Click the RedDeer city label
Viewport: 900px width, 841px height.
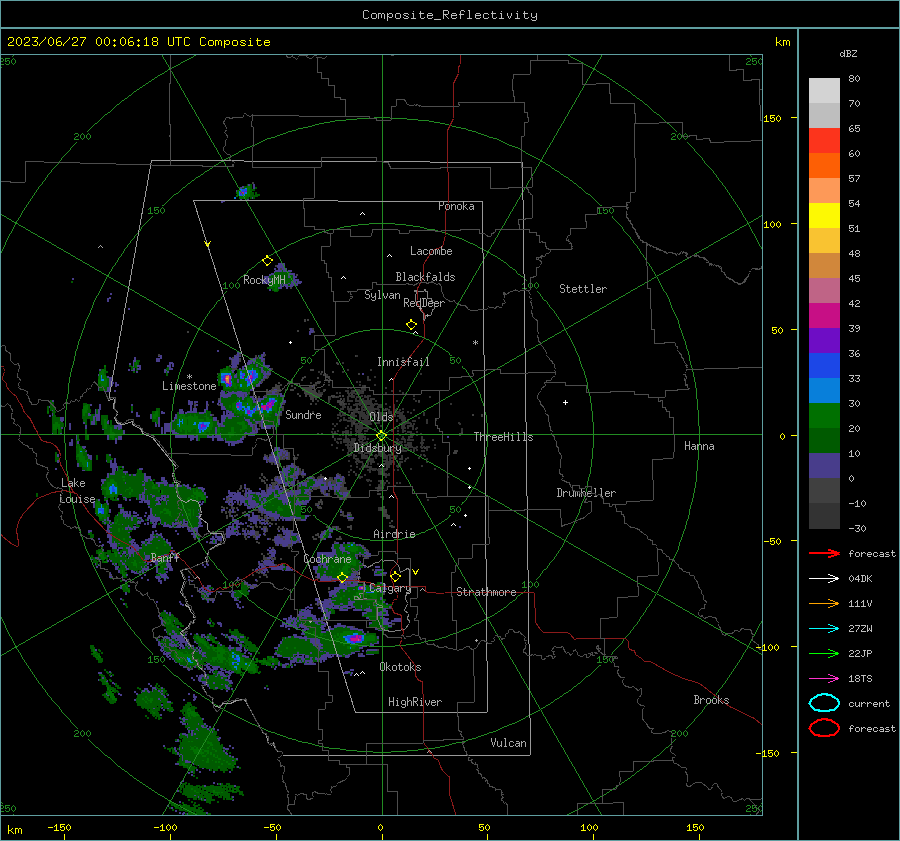click(x=424, y=303)
